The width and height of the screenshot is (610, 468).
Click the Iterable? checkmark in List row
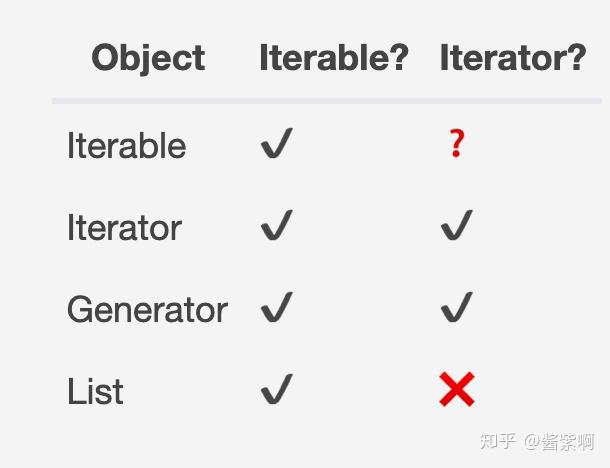coord(277,389)
